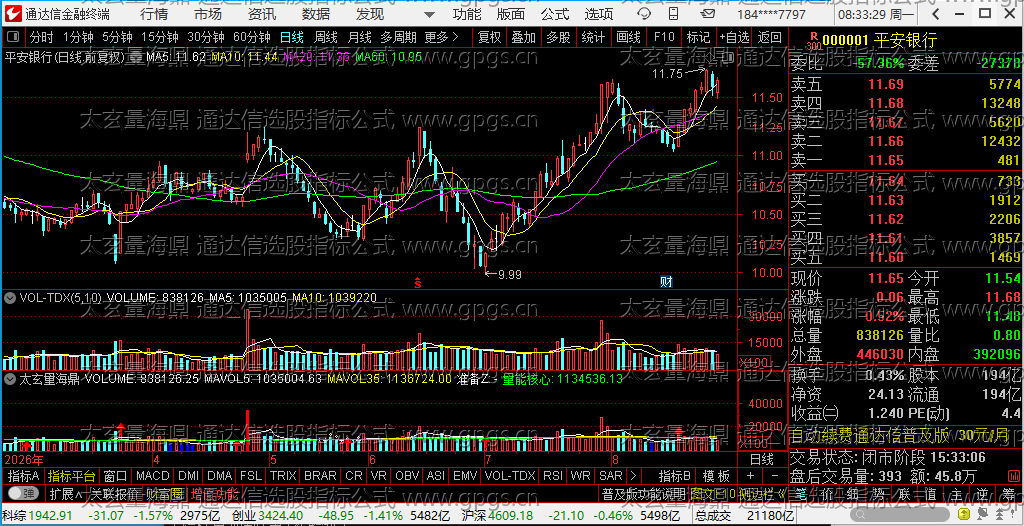Select the 30分钟 period
Image resolution: width=1024 pixels, height=526 pixels.
tap(206, 37)
